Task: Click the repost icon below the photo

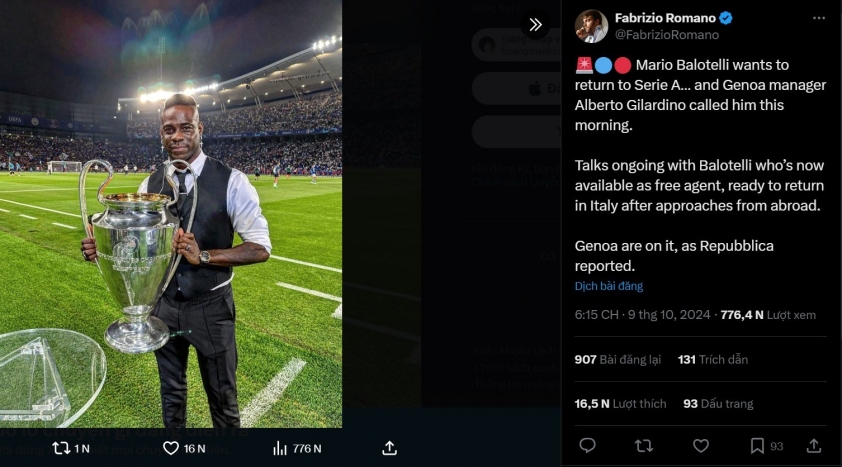Action: coord(61,448)
